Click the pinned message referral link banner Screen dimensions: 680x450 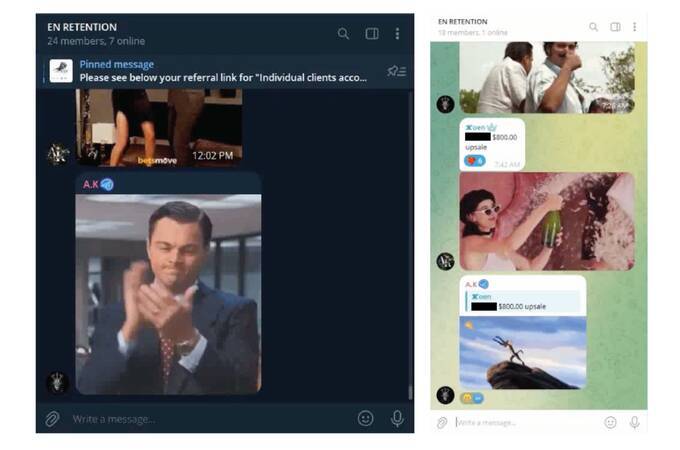coord(220,71)
